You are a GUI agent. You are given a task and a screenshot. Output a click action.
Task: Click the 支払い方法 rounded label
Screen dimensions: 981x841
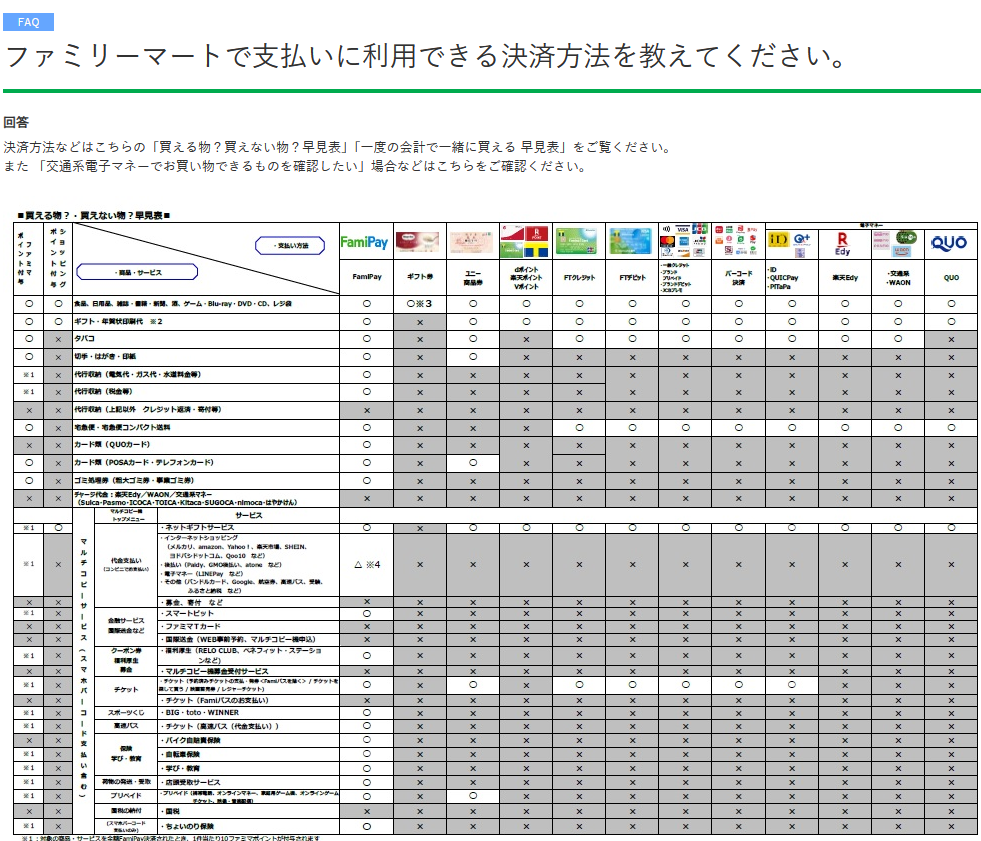click(290, 245)
